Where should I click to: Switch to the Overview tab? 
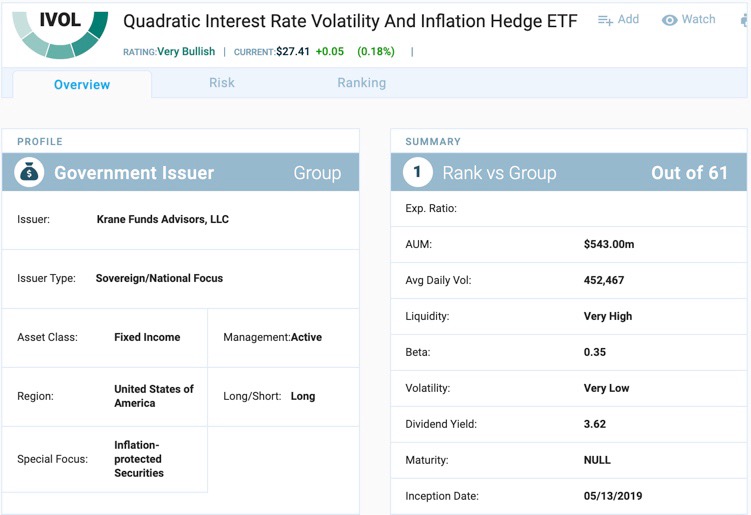(x=82, y=84)
